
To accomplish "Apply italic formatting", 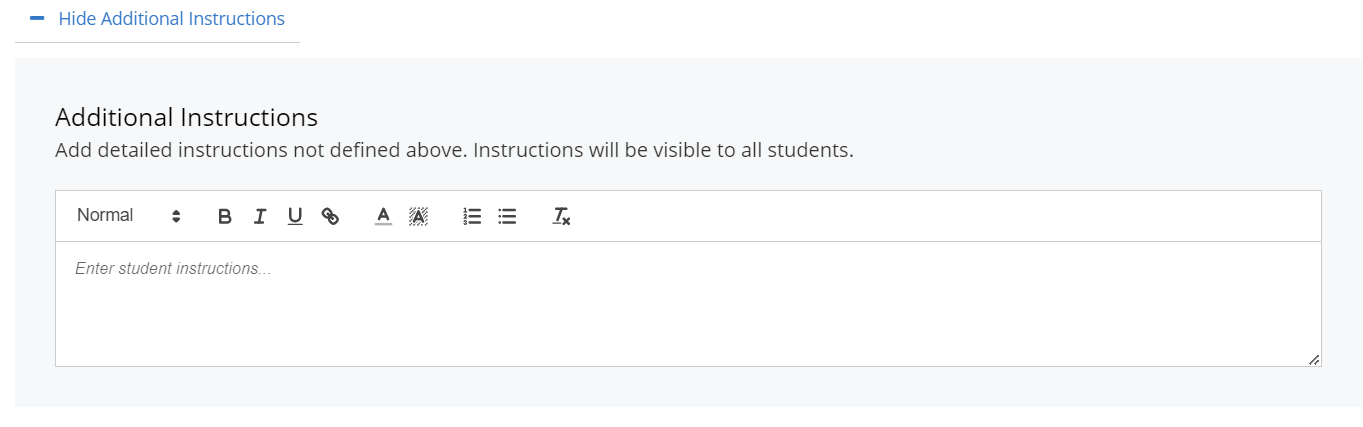I will pos(260,216).
